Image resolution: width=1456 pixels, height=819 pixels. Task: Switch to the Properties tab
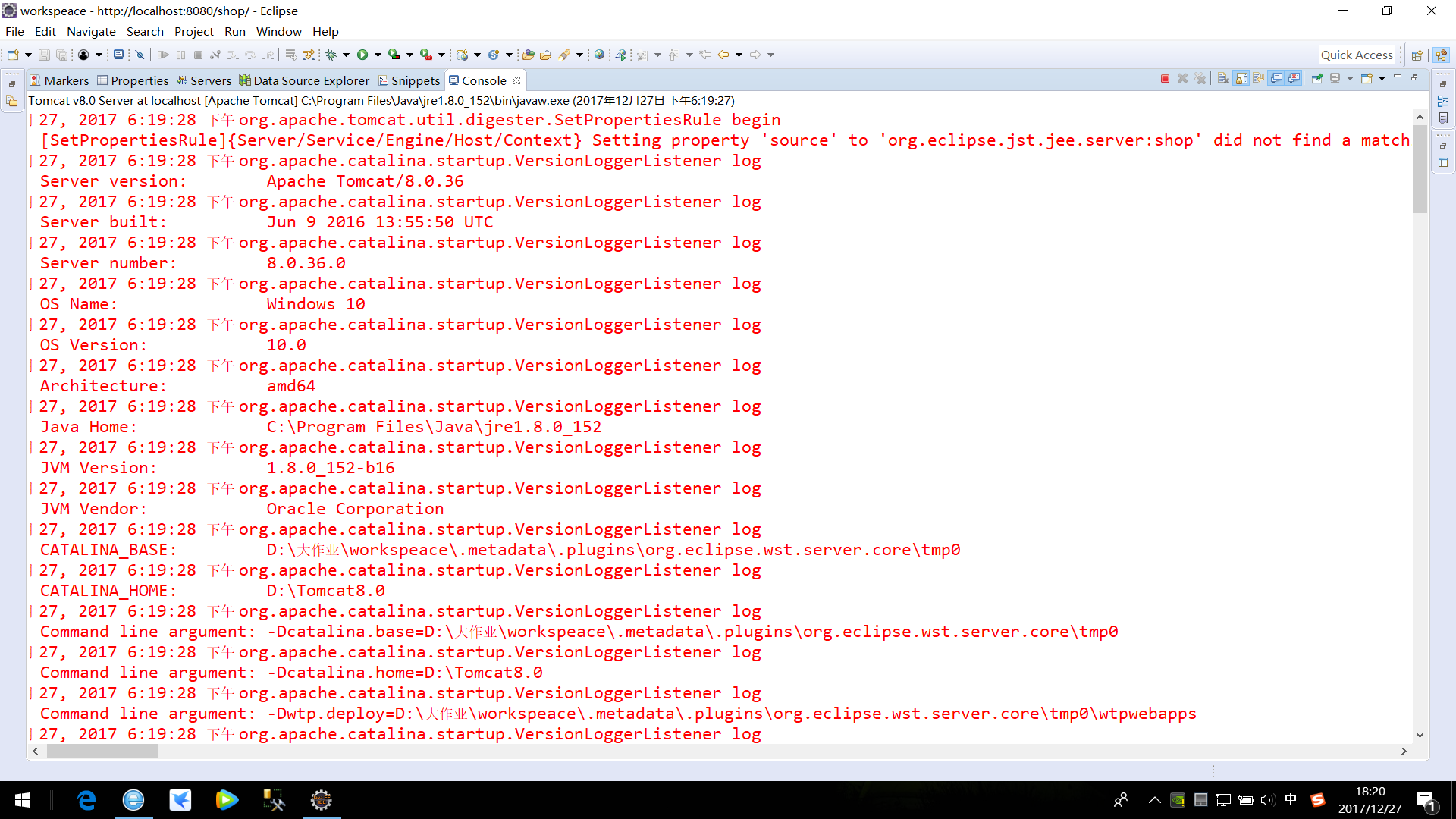pos(133,80)
